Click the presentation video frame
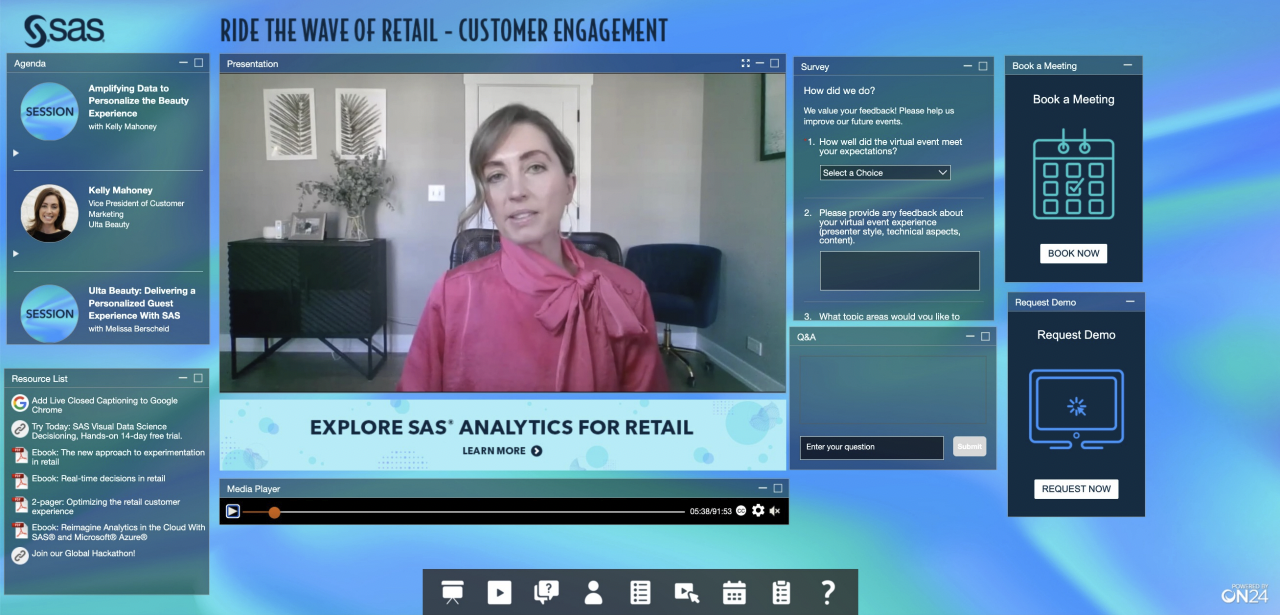The width and height of the screenshot is (1280, 615). [x=503, y=232]
